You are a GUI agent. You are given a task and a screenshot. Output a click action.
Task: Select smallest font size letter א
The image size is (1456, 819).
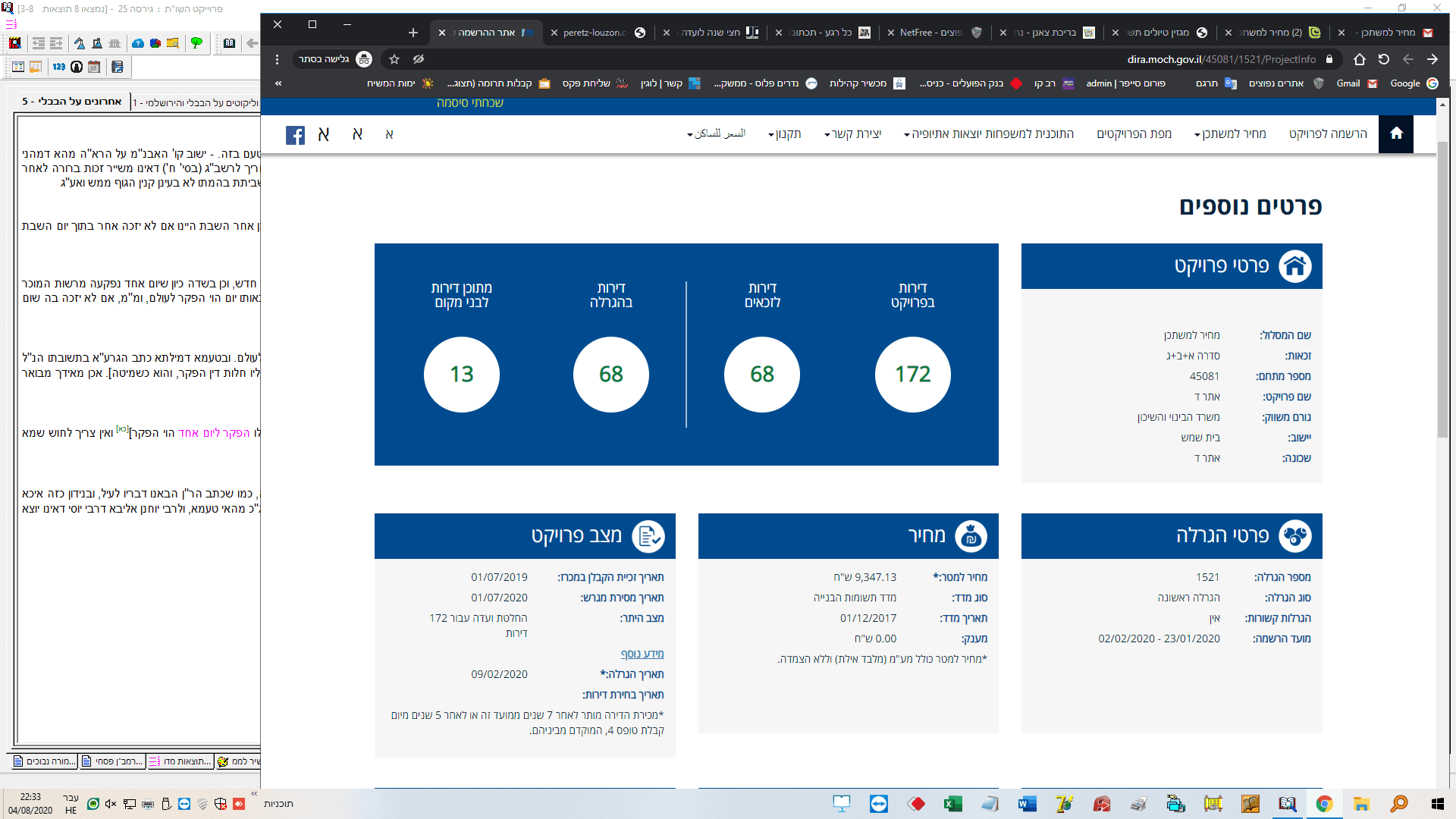[389, 135]
